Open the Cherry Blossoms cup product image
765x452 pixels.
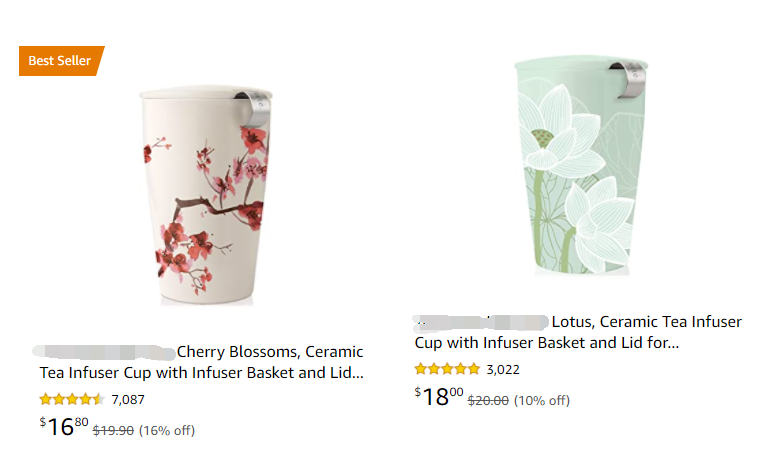pyautogui.click(x=206, y=195)
